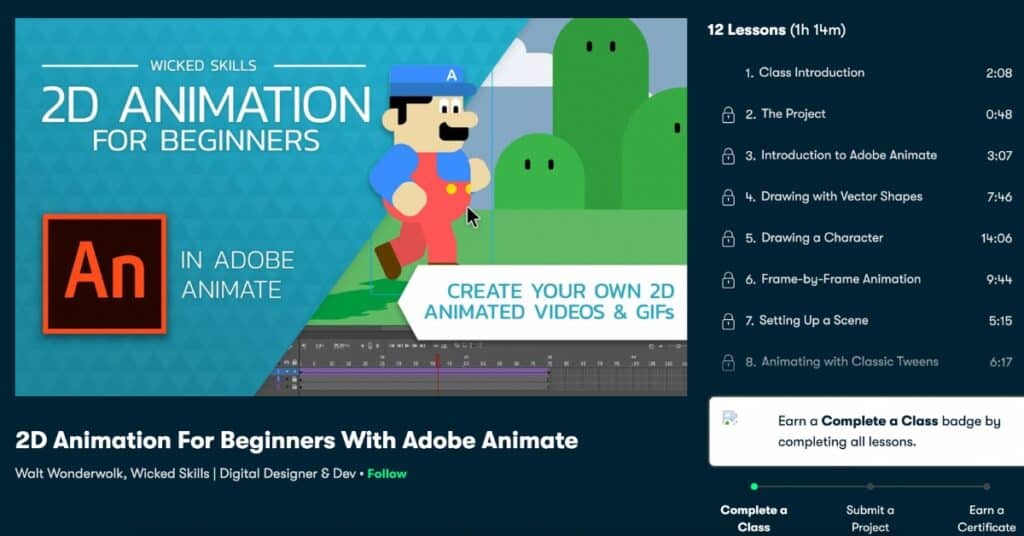
Task: Open the Class Introduction lesson
Action: [x=811, y=73]
